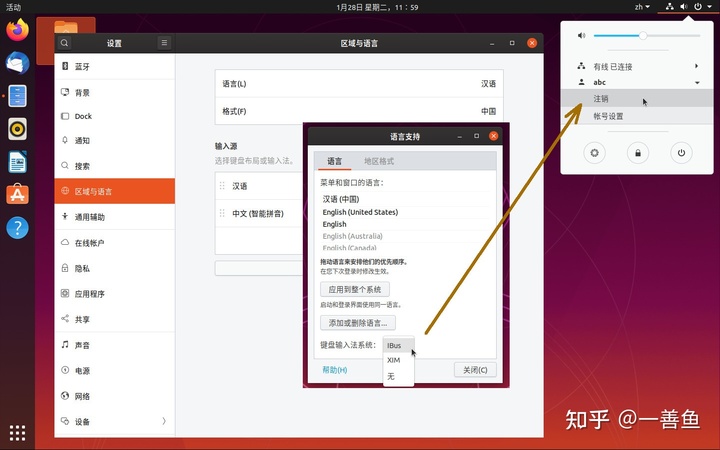Open 帐号设置 account settings
The height and width of the screenshot is (450, 720).
pos(637,116)
